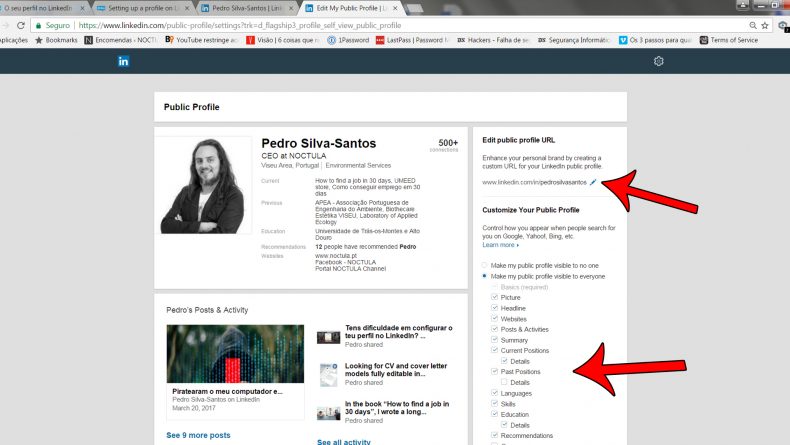790x445 pixels.
Task: Click the browser address bar URL
Action: tap(240, 25)
